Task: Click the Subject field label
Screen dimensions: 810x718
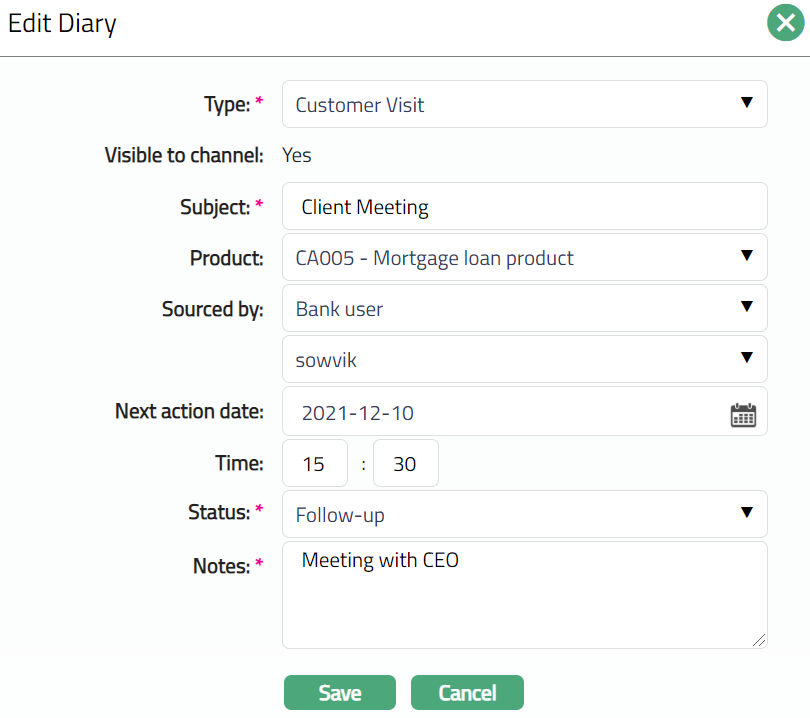Action: coord(213,207)
